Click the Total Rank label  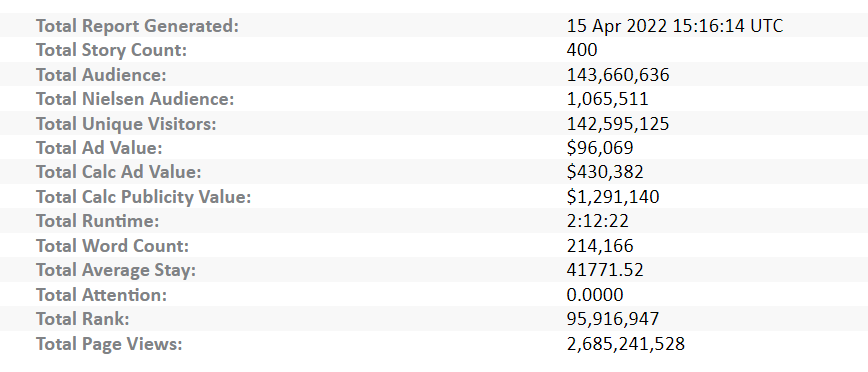82,319
